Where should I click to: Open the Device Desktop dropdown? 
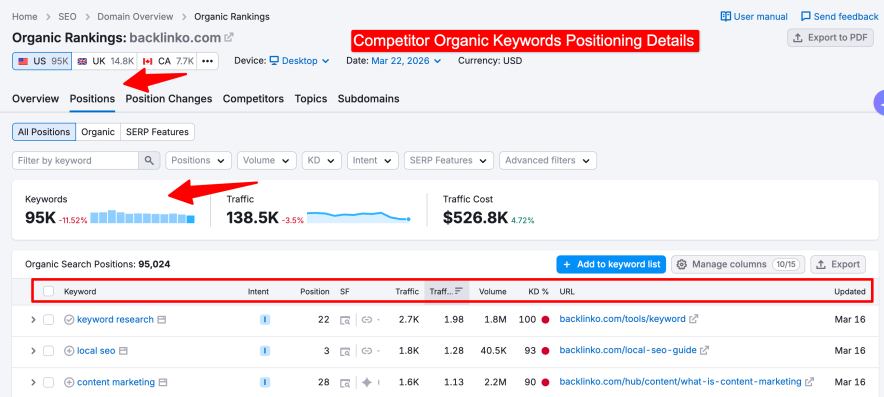point(299,61)
